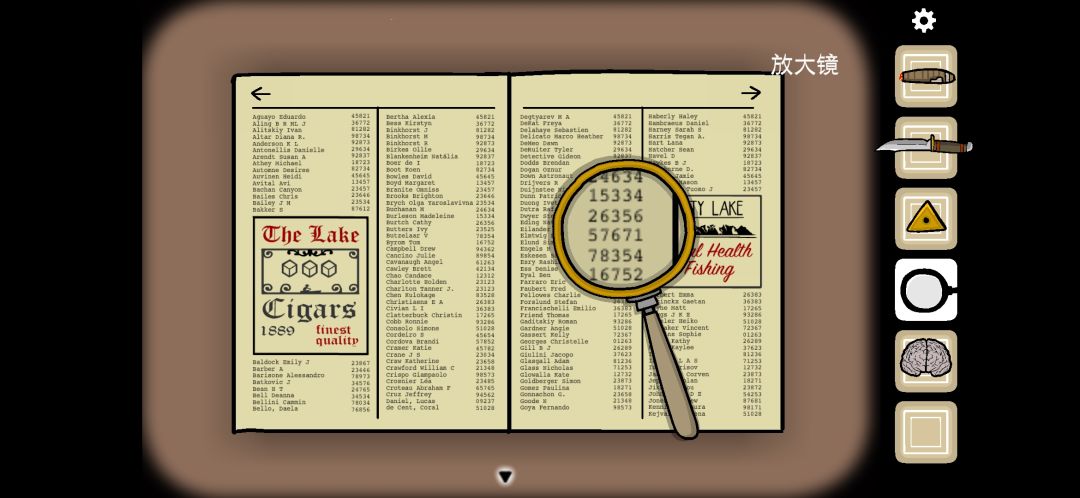Click the entry Gaditskiy Roman
The image size is (1080, 498).
point(548,322)
